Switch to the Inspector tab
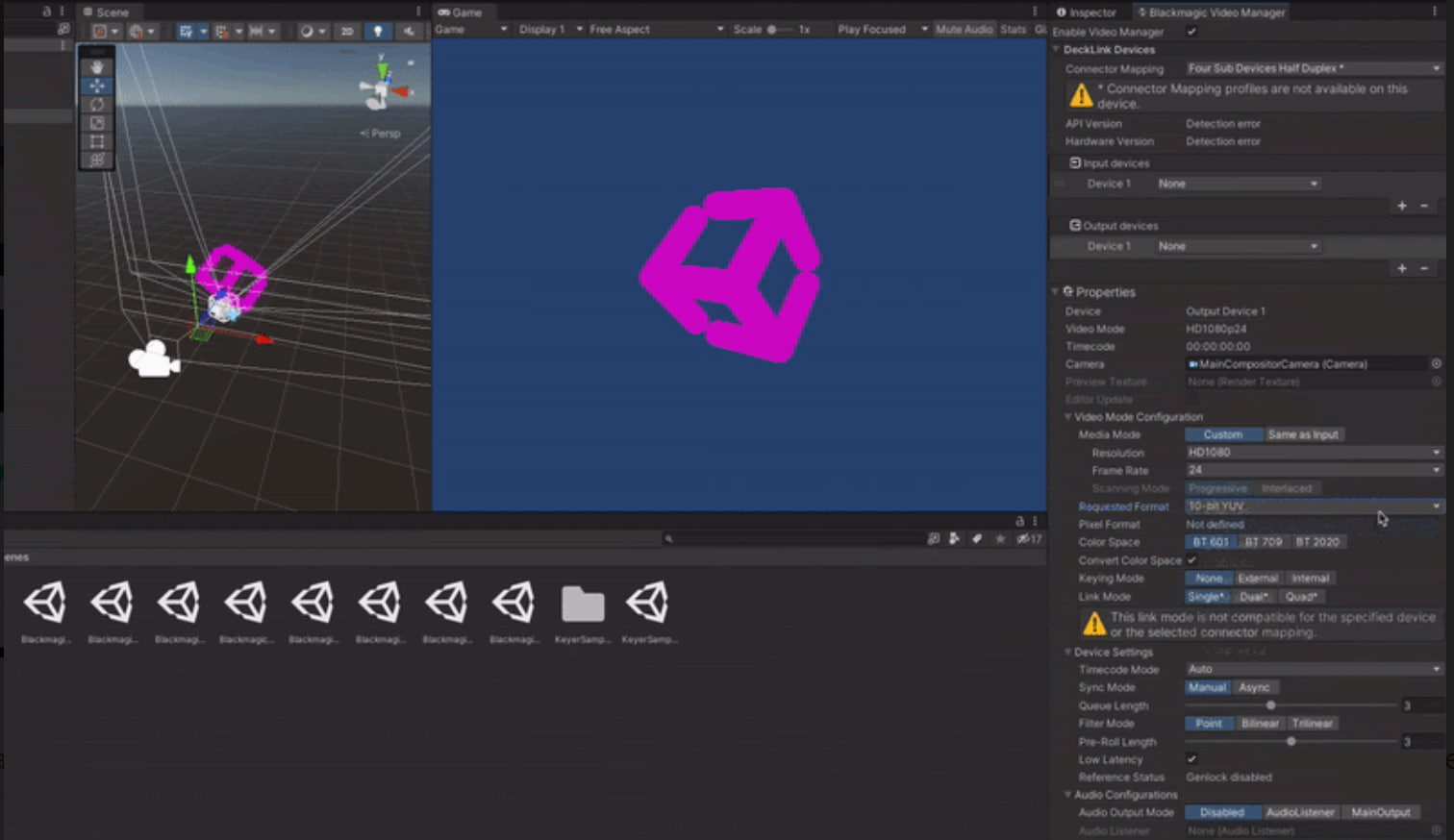 tap(1087, 12)
